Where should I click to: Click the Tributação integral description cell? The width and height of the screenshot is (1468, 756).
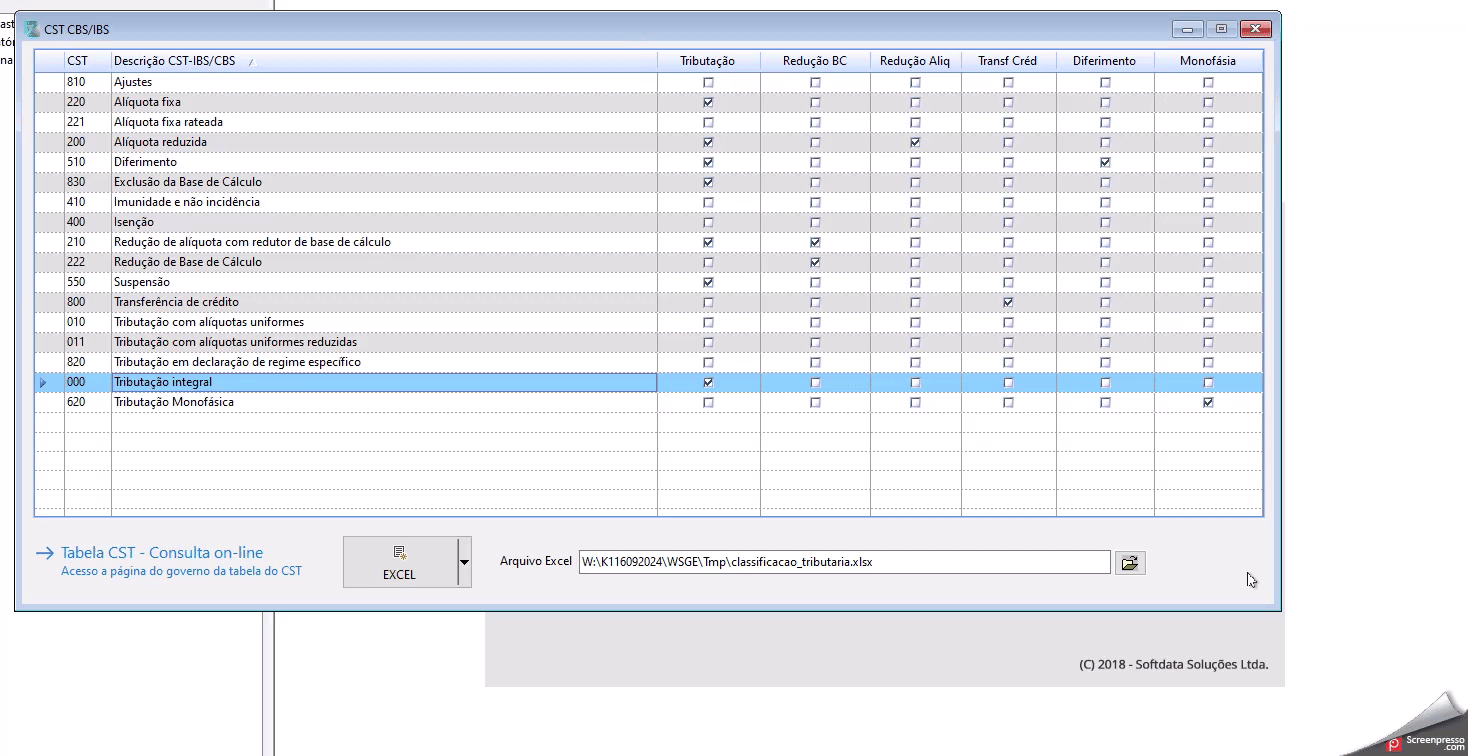point(384,382)
